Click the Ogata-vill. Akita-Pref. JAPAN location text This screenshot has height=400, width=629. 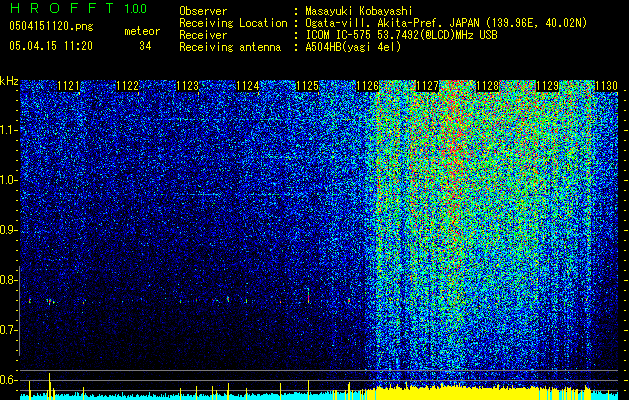[x=446, y=23]
